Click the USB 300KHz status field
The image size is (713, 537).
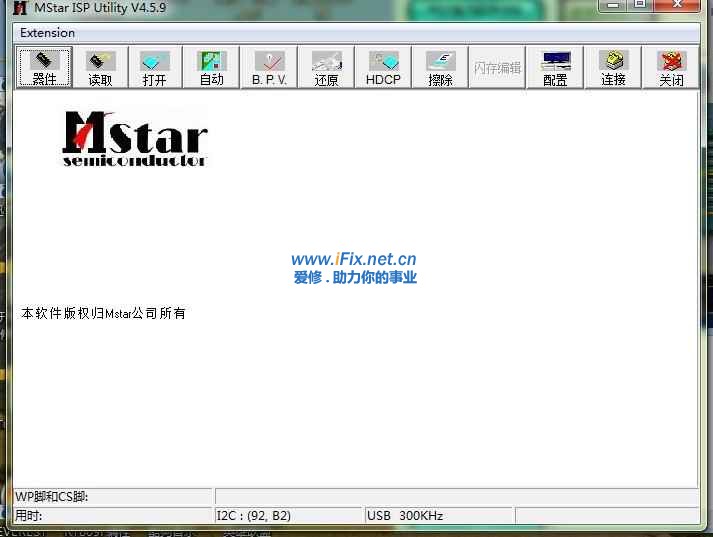coord(438,515)
